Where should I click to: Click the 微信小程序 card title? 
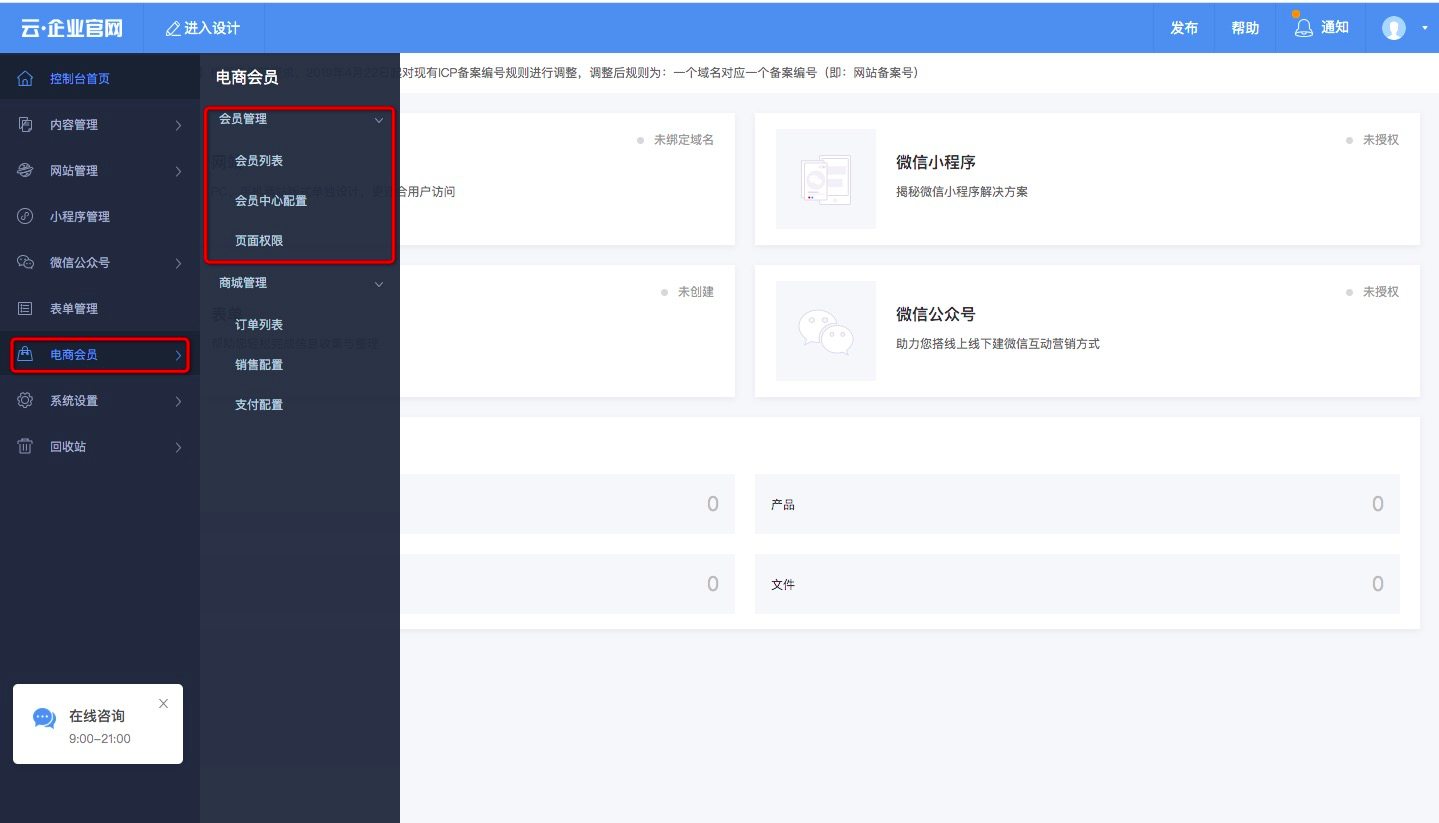(x=936, y=162)
